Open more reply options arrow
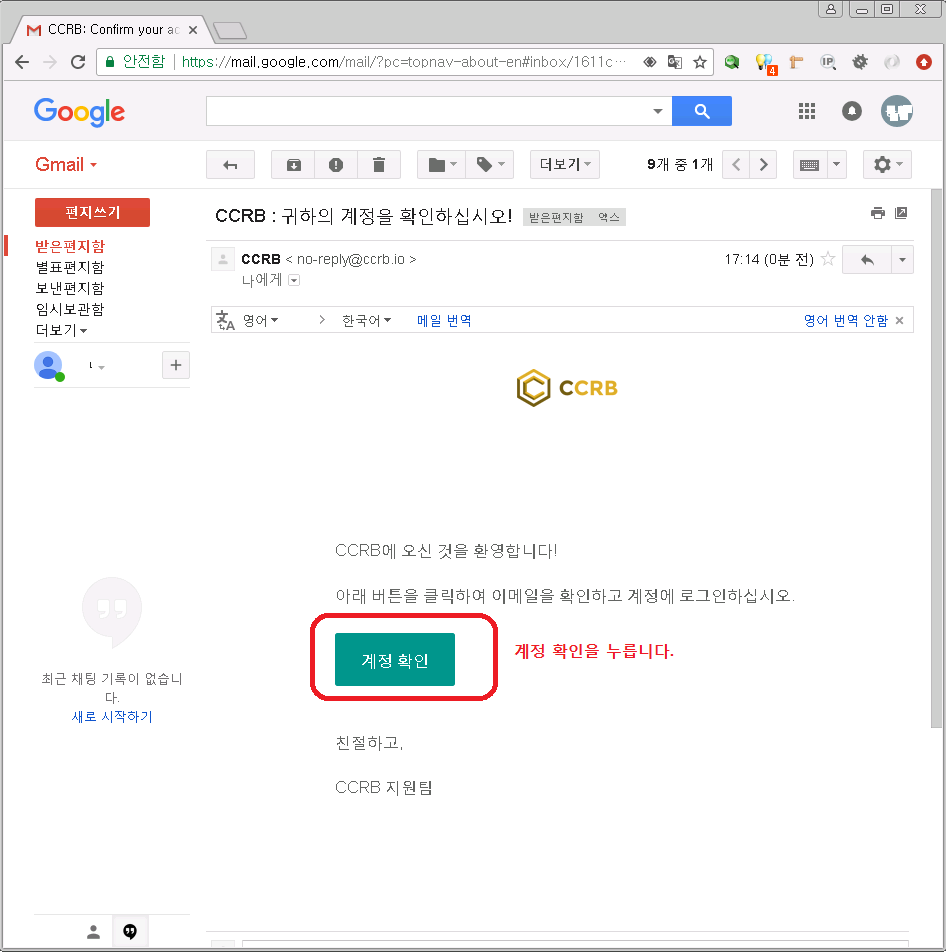The height and width of the screenshot is (952, 946). coord(902,260)
